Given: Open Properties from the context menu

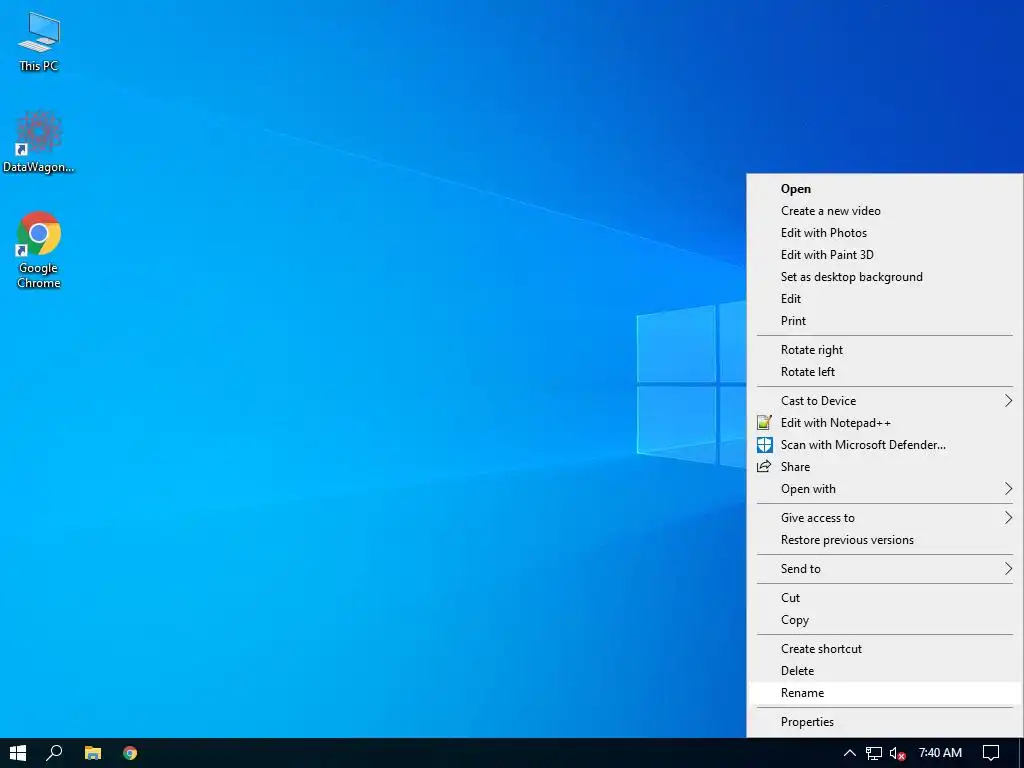Looking at the screenshot, I should (884, 722).
